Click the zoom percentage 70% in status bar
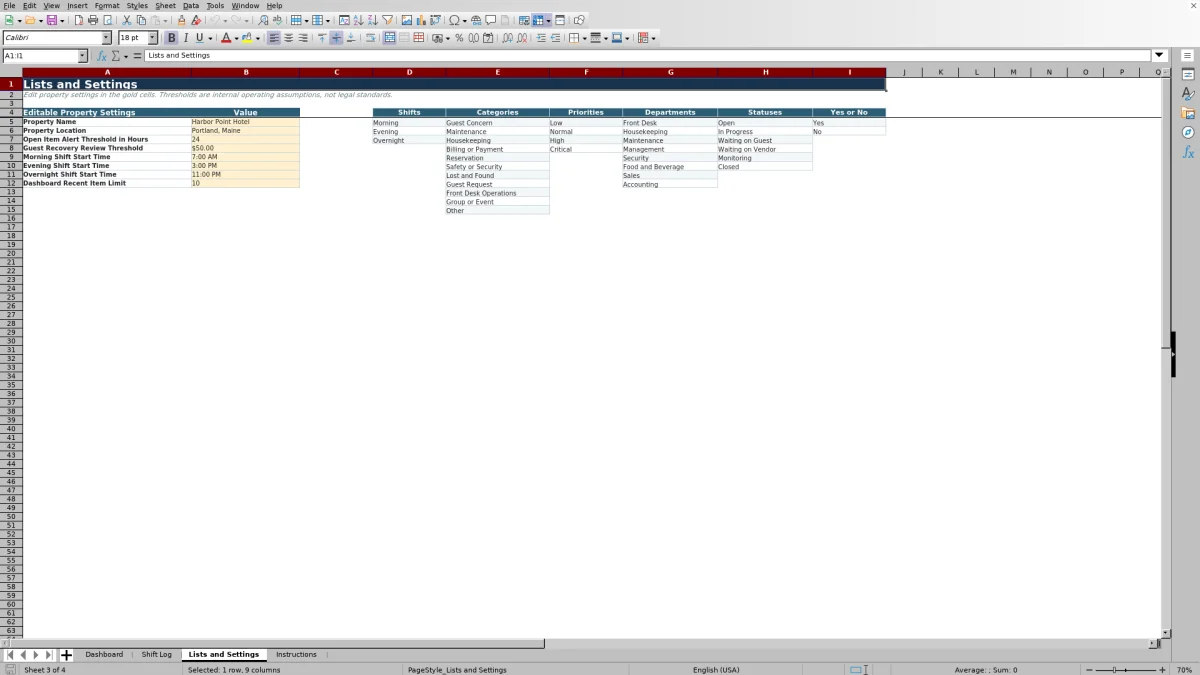Image resolution: width=1200 pixels, height=675 pixels. click(x=1184, y=669)
